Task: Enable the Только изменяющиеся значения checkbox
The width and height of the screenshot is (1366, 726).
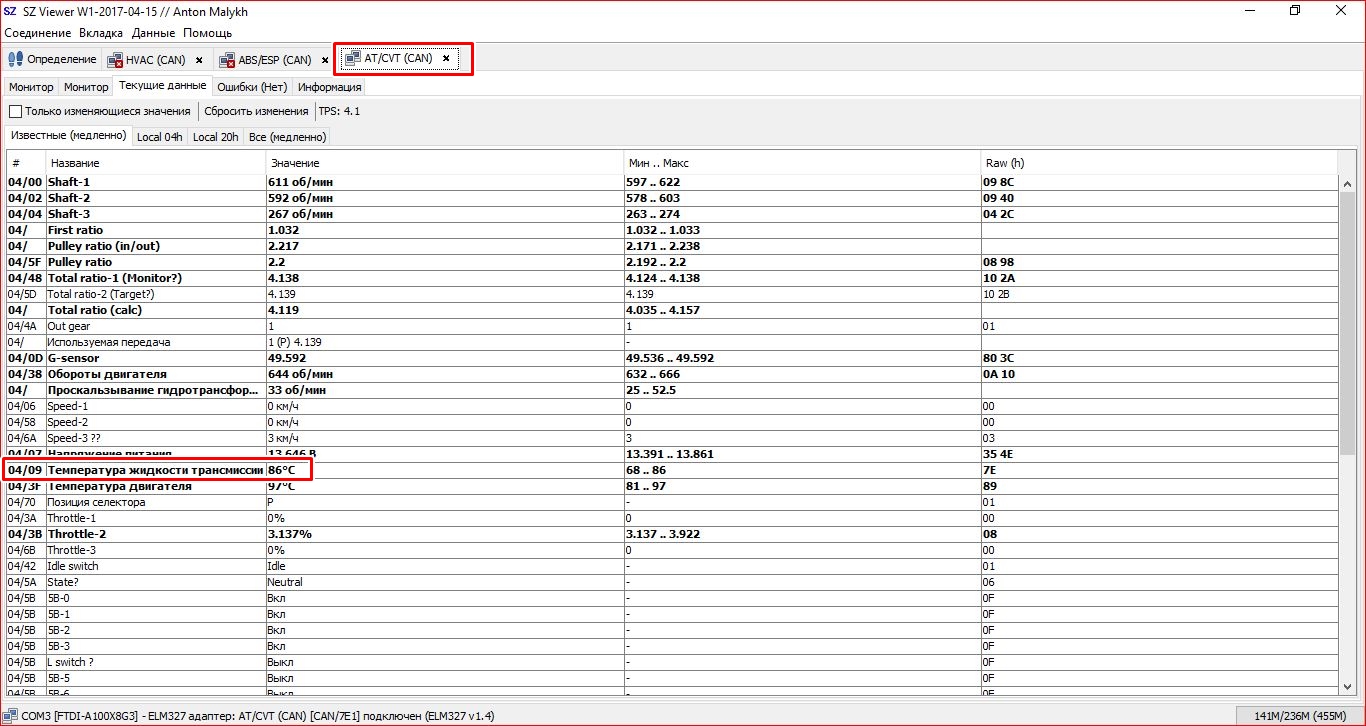Action: point(15,111)
